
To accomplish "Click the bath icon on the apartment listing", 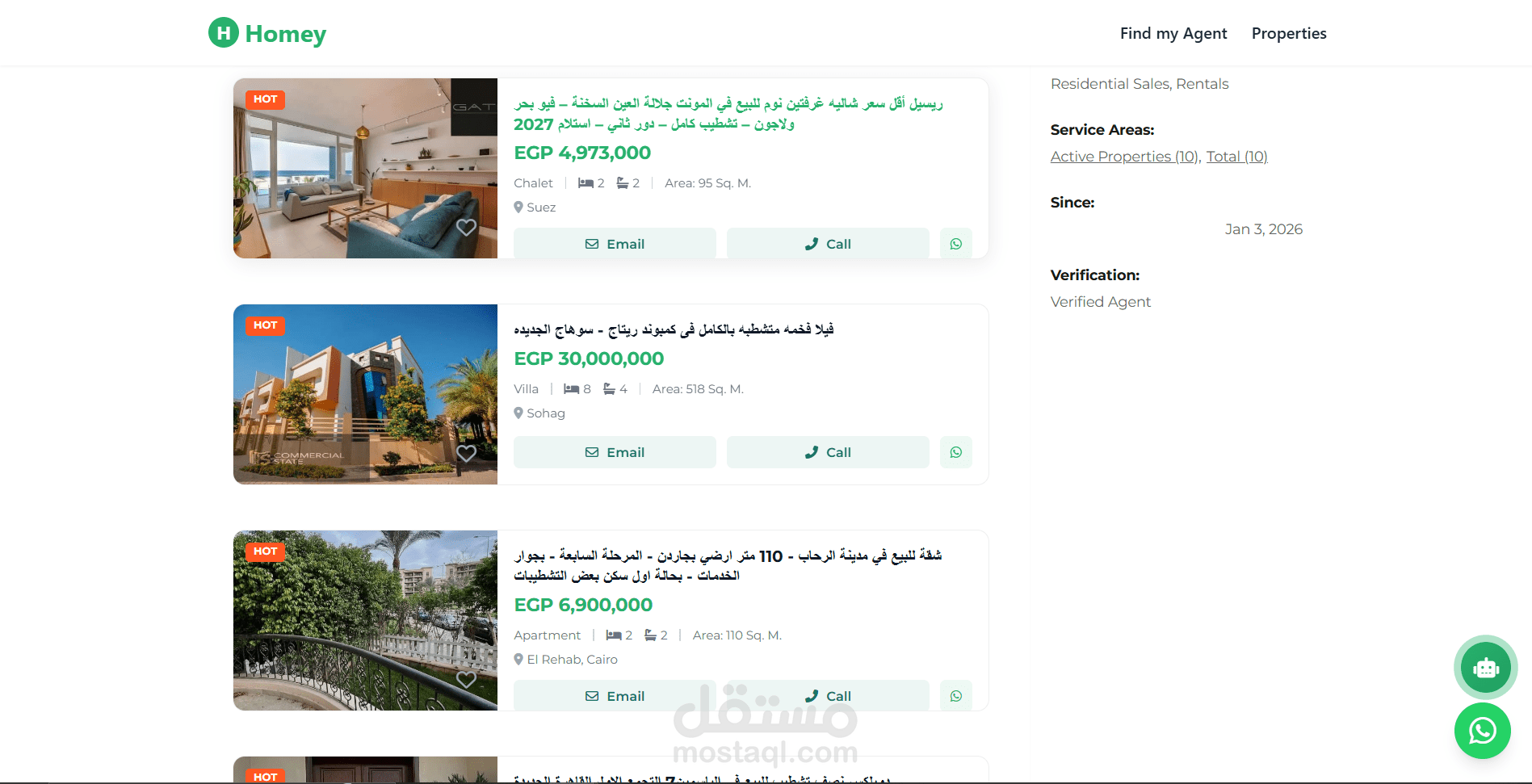I will (651, 635).
